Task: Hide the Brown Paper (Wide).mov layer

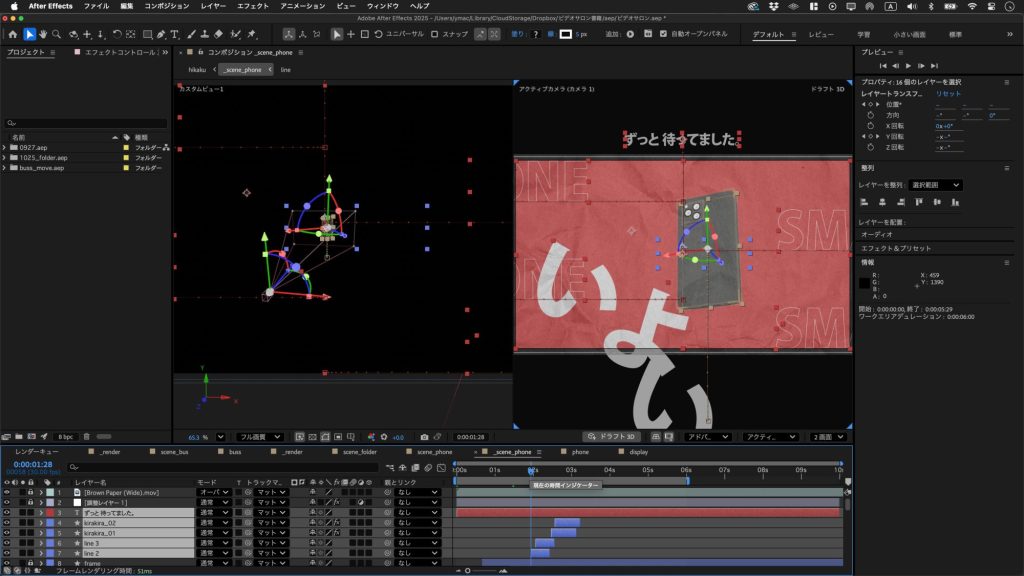Action: 7,493
